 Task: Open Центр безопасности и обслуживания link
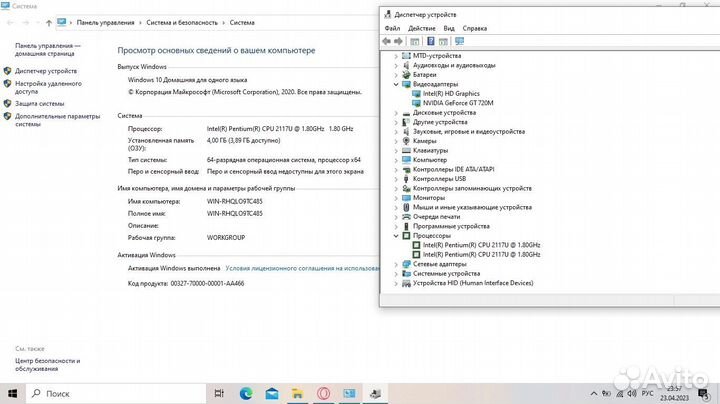47,365
